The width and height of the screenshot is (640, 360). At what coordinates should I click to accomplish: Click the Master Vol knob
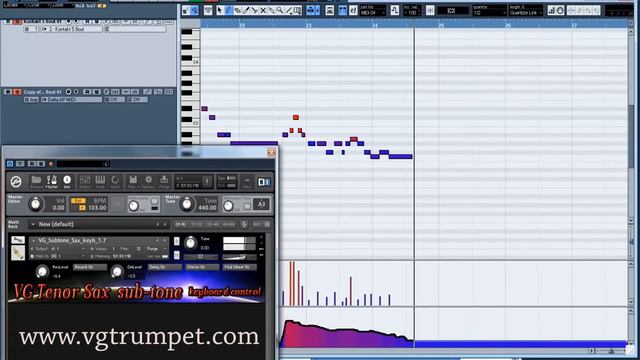pos(36,204)
